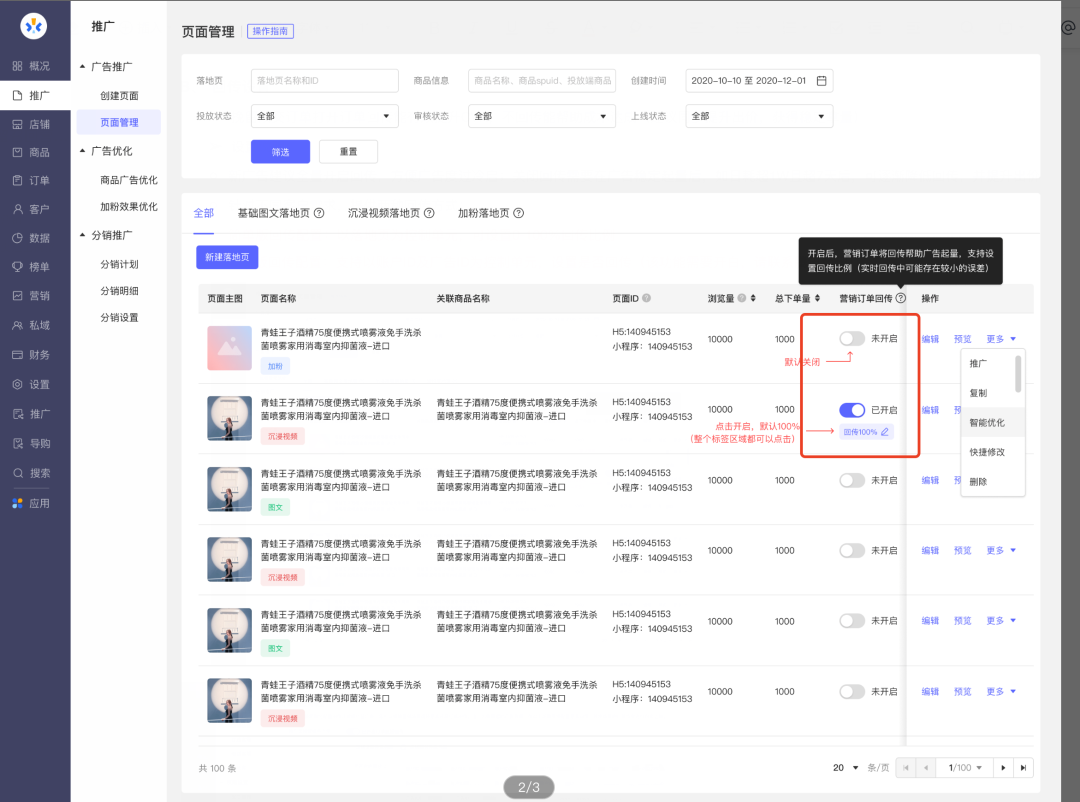Open the 搜索 search sidebar item

(31, 473)
